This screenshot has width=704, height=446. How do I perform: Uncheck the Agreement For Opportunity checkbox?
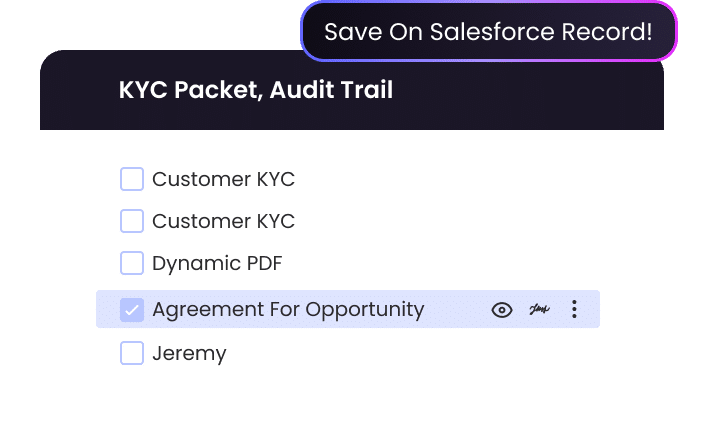(132, 310)
